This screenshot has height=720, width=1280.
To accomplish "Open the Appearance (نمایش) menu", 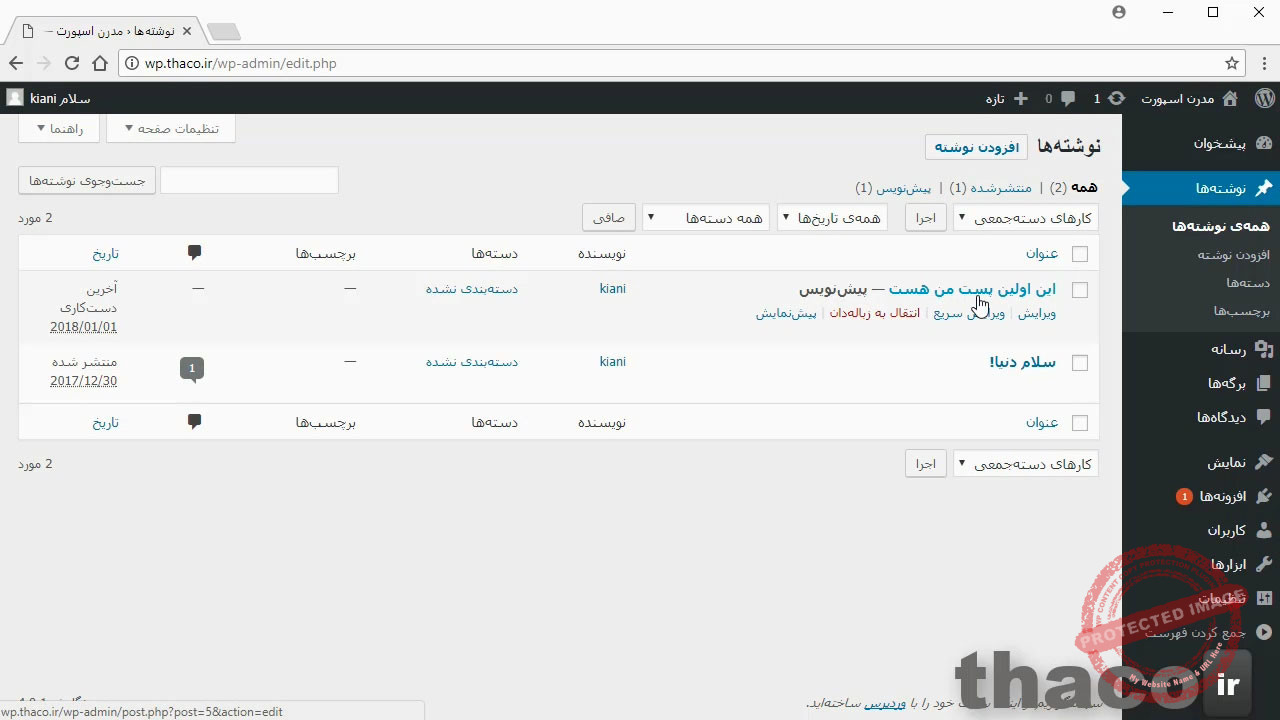I will point(1226,462).
